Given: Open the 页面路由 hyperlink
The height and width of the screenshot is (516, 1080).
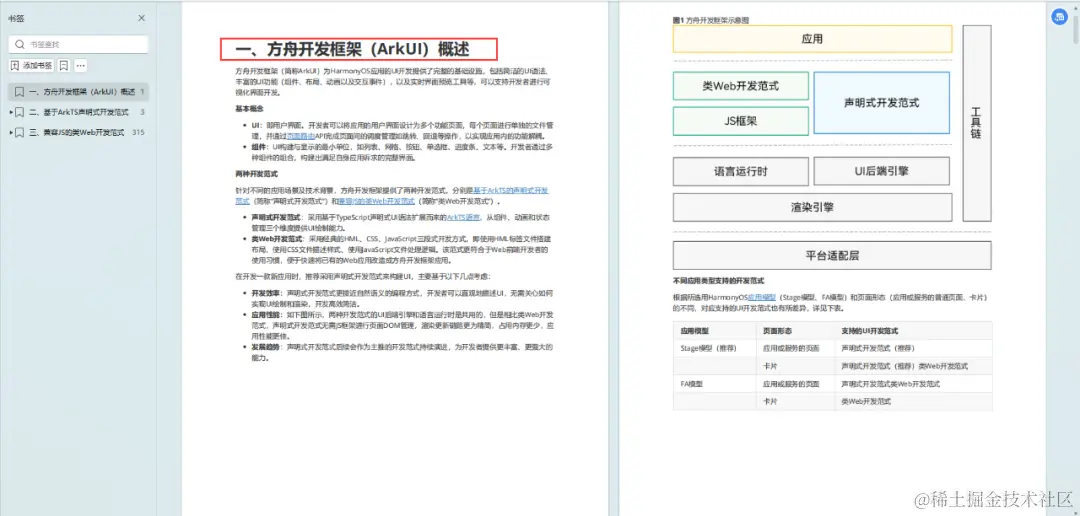Looking at the screenshot, I should click(x=300, y=136).
